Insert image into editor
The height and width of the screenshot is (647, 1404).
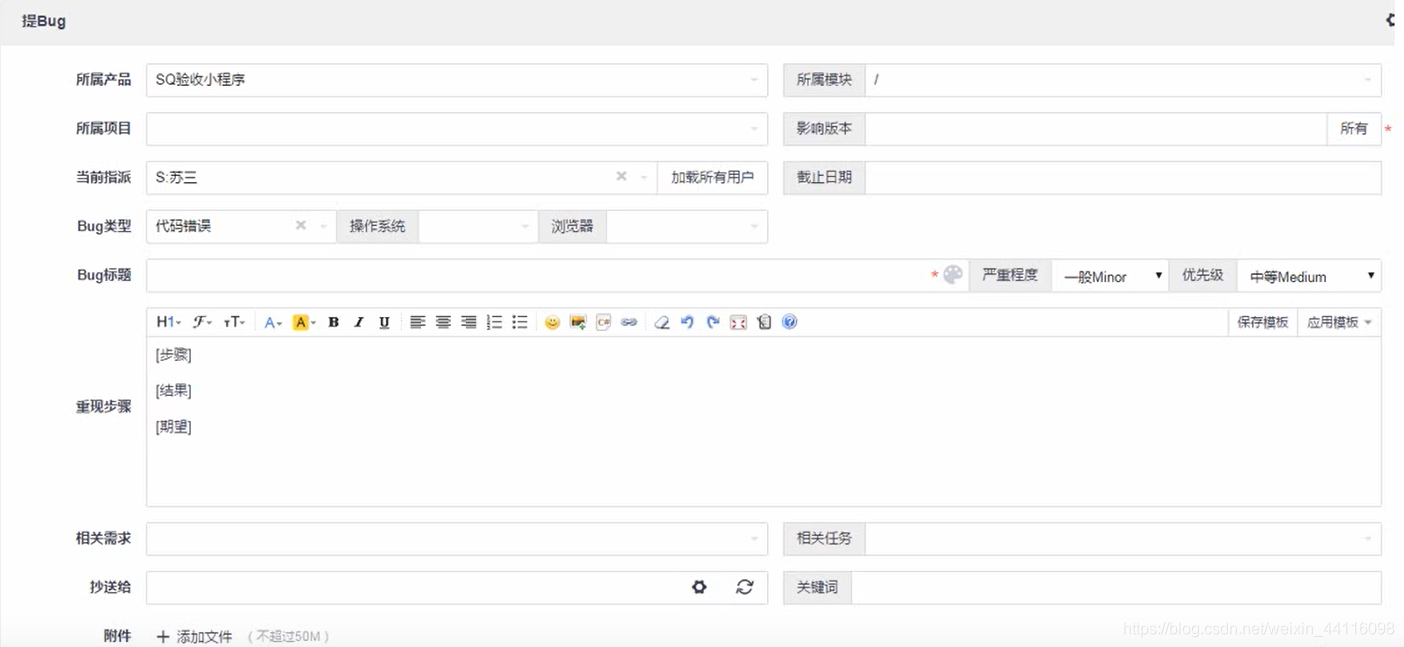click(578, 322)
